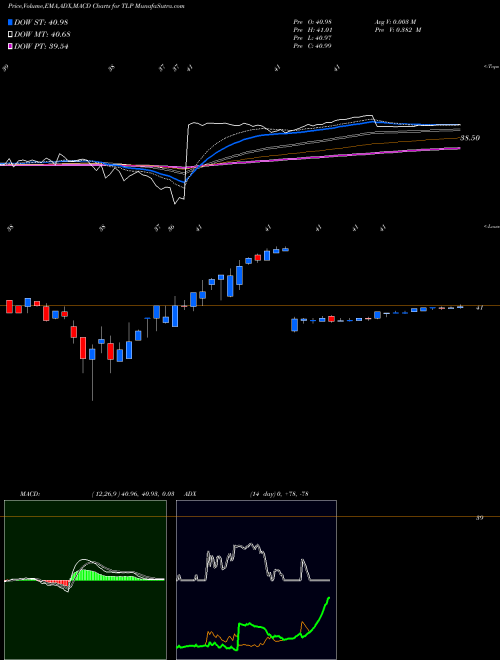Click the '<Tops' label at right edge
This screenshot has width=500, height=660.
(x=492, y=67)
